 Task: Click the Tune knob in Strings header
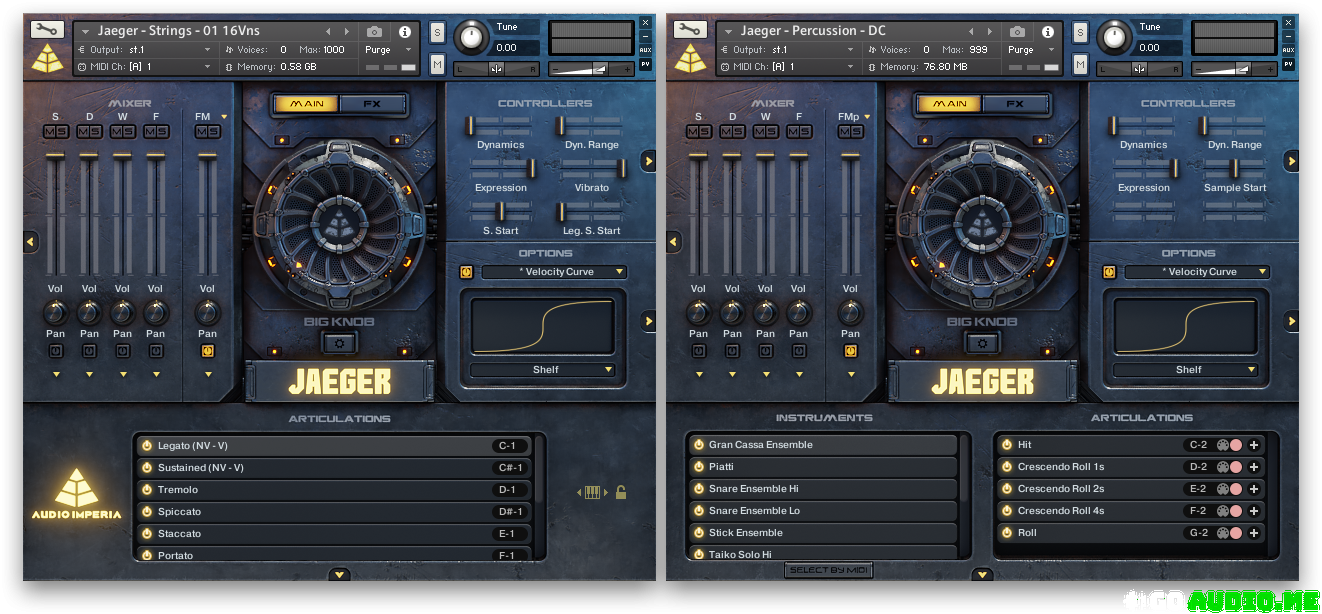point(473,38)
